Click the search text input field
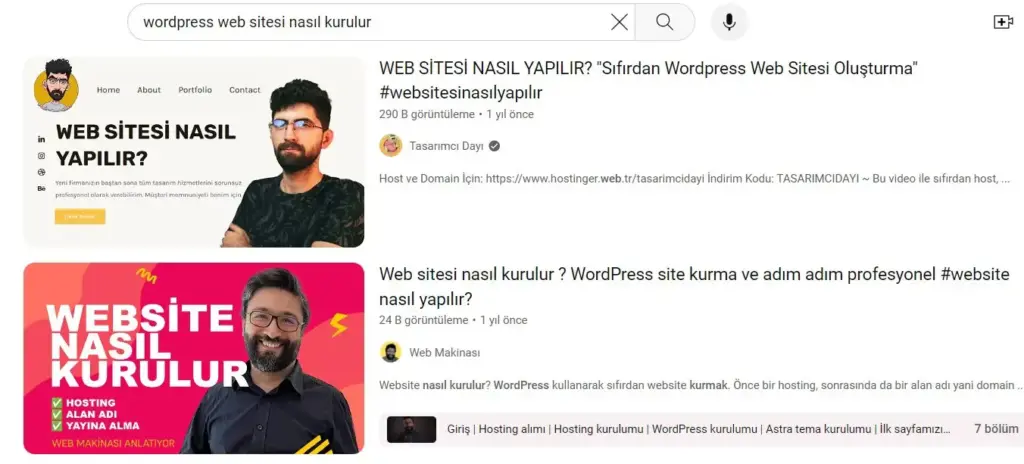The image size is (1024, 464). (x=372, y=22)
